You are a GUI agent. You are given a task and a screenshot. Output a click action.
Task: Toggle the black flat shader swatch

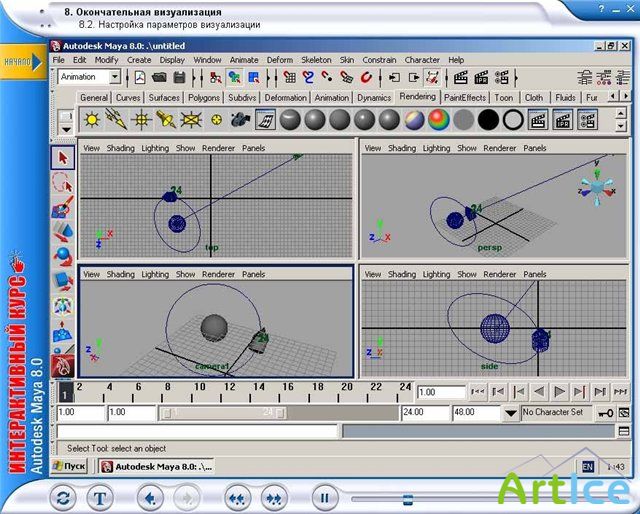[x=489, y=120]
